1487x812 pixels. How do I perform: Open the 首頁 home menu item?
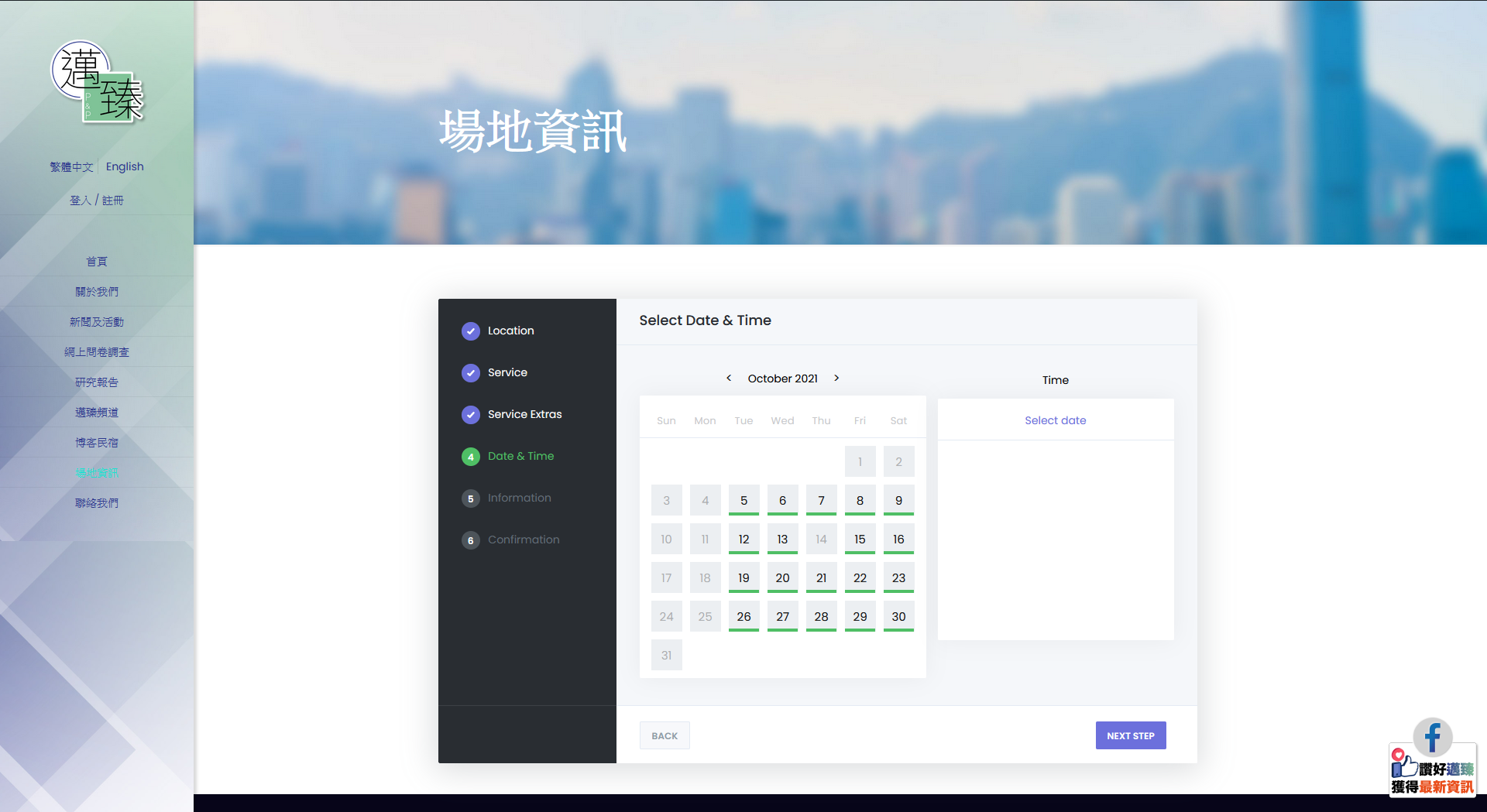click(97, 262)
